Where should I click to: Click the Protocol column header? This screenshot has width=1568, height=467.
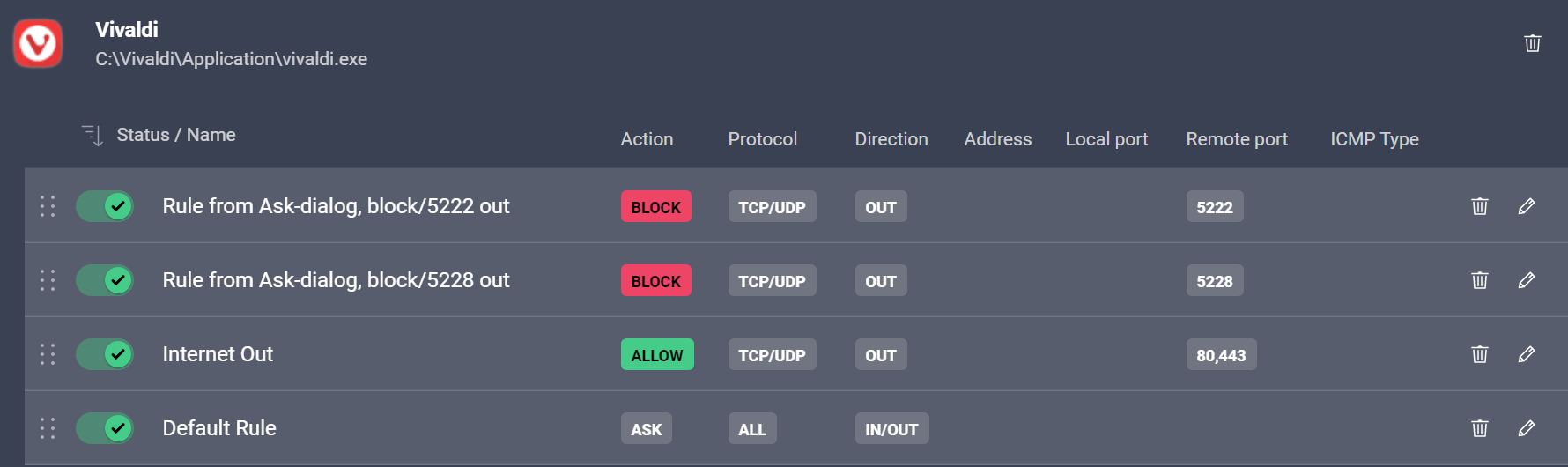click(762, 139)
